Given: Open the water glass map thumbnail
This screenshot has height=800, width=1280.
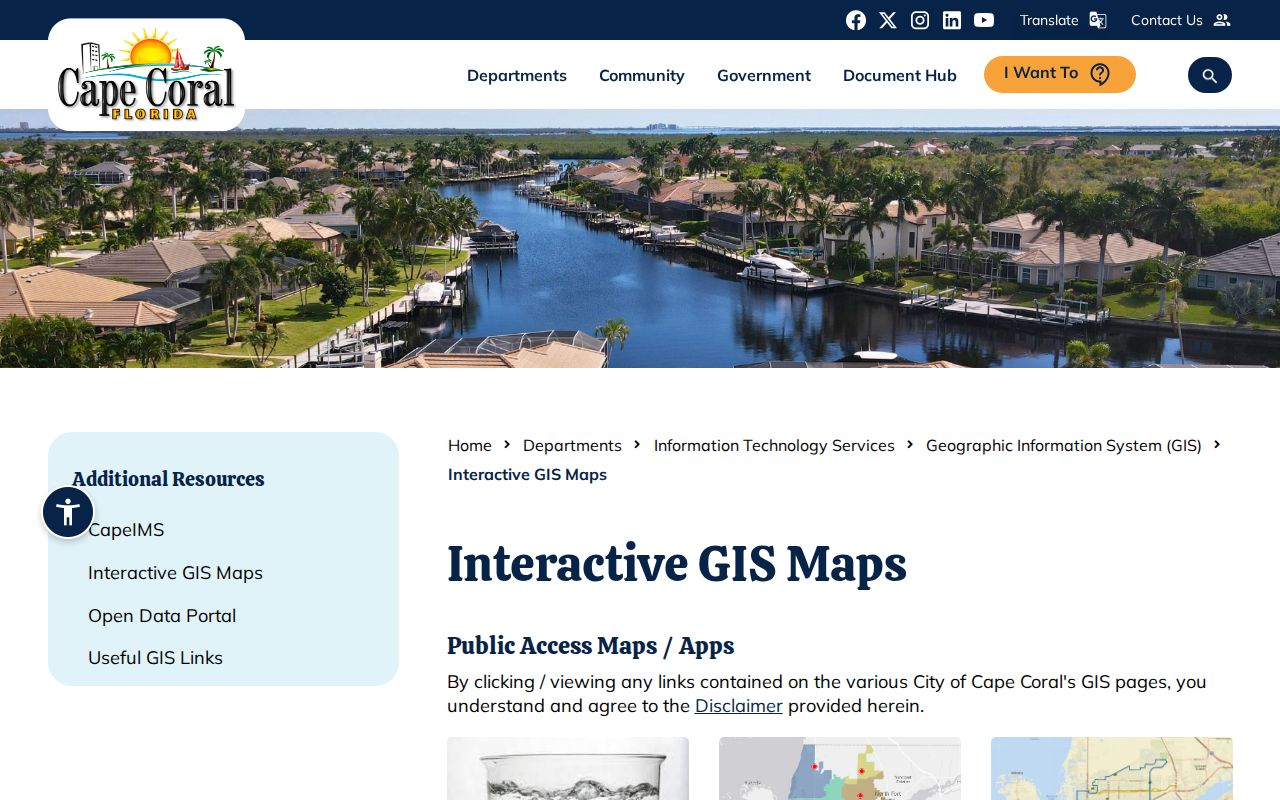Looking at the screenshot, I should 568,769.
